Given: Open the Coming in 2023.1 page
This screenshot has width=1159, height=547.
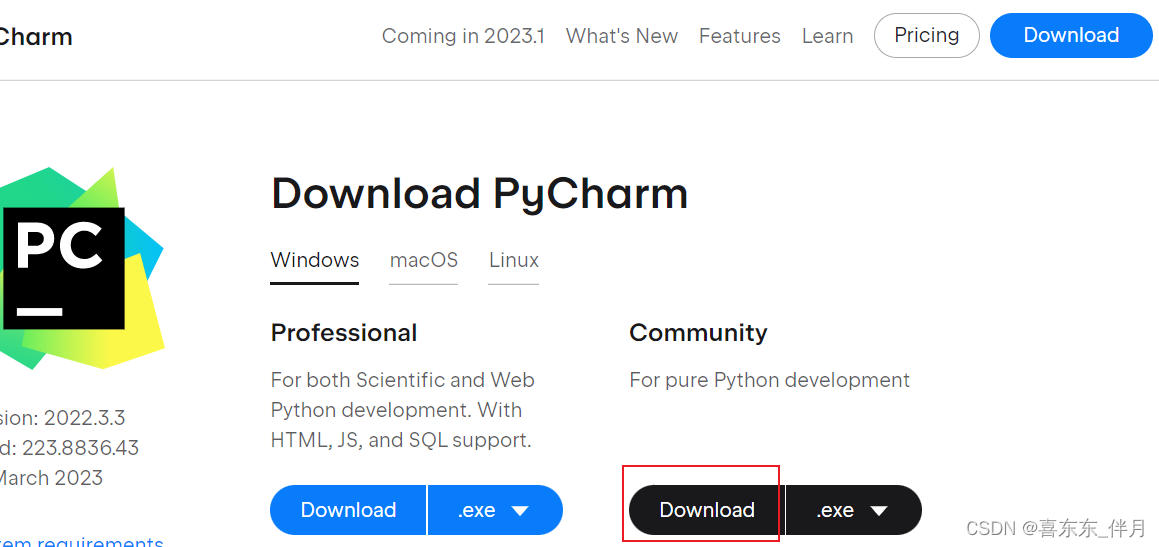Looking at the screenshot, I should tap(463, 35).
